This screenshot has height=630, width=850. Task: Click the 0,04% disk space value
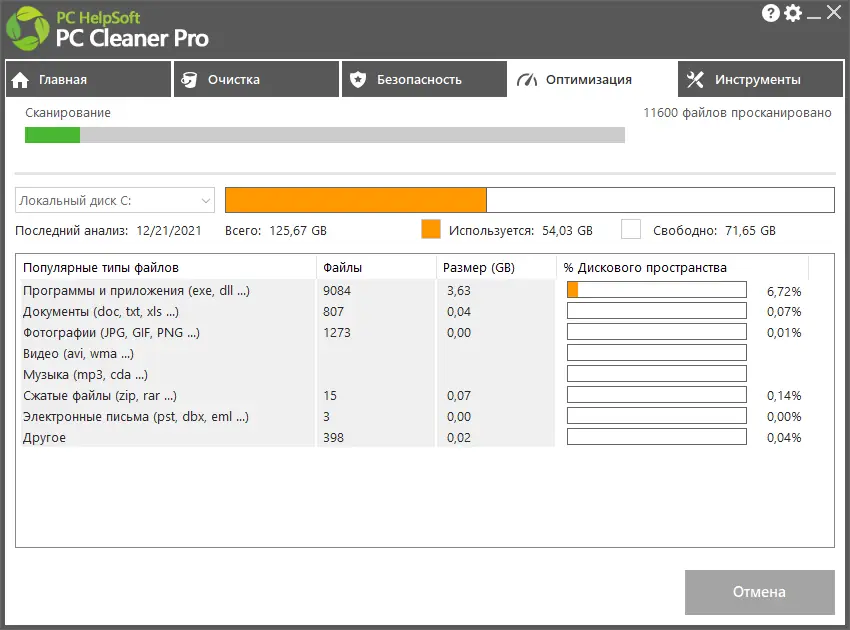(x=784, y=438)
